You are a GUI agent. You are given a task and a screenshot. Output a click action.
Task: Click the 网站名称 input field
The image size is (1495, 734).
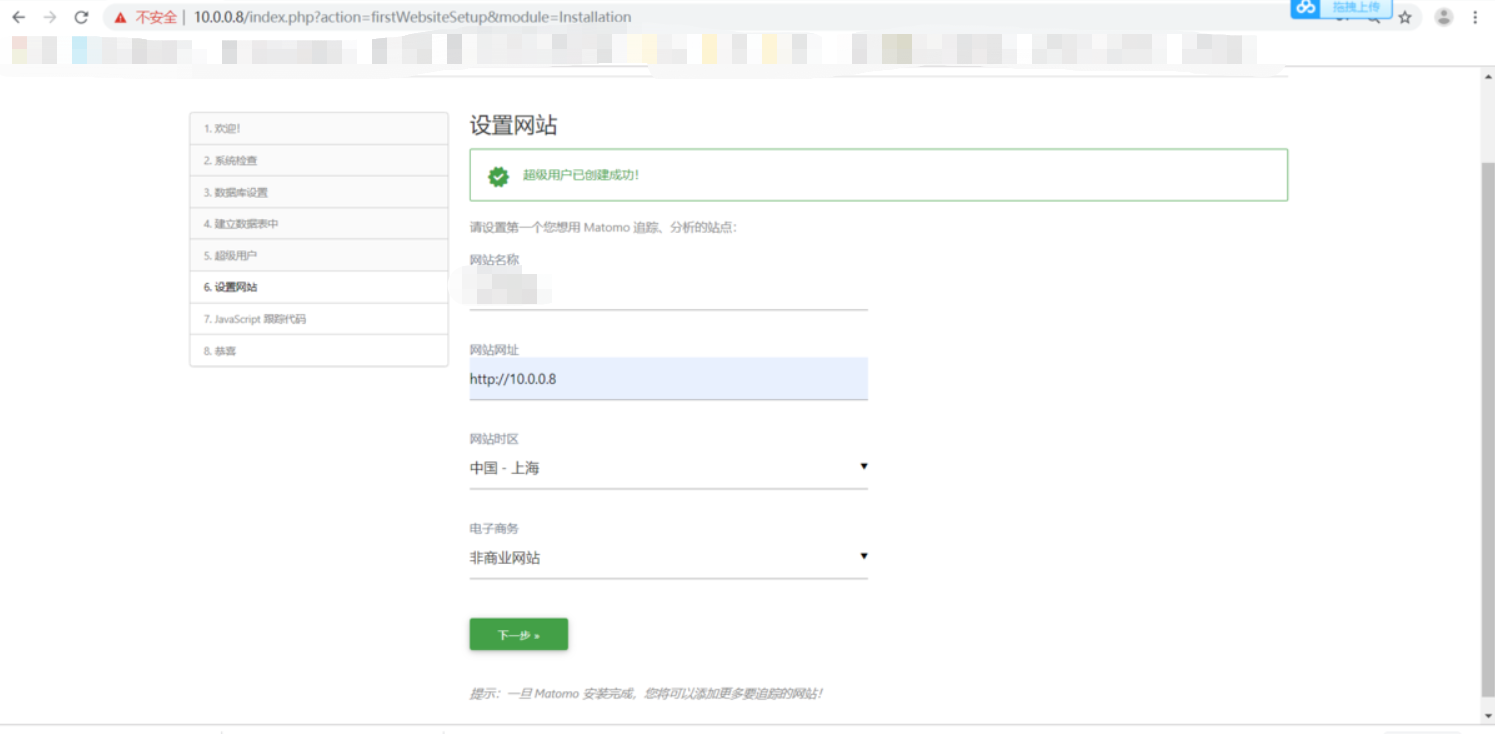point(668,290)
